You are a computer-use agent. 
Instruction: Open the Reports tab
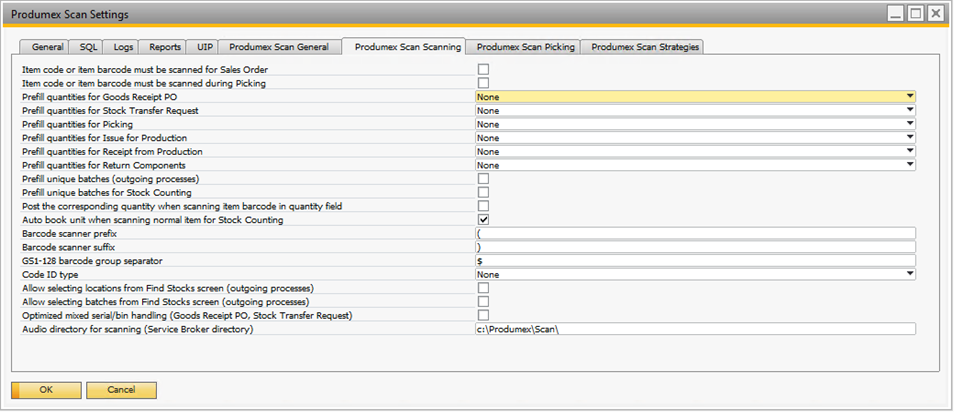point(165,47)
